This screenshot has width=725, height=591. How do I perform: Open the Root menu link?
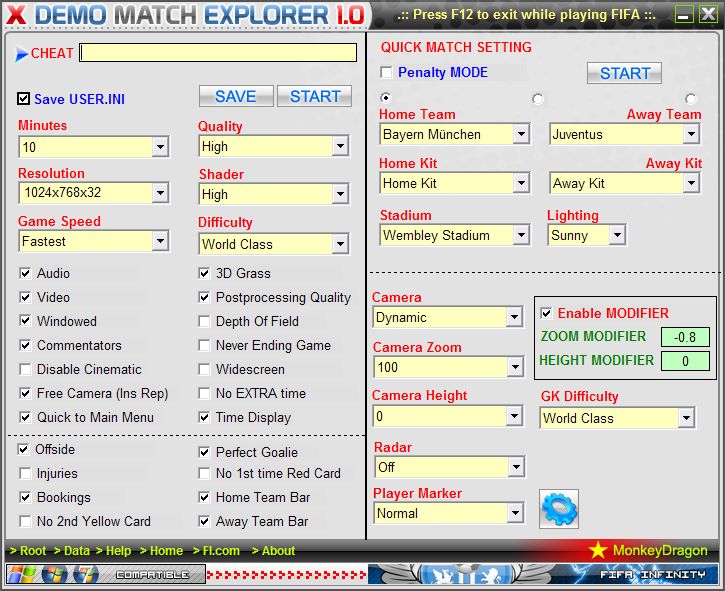(28, 550)
